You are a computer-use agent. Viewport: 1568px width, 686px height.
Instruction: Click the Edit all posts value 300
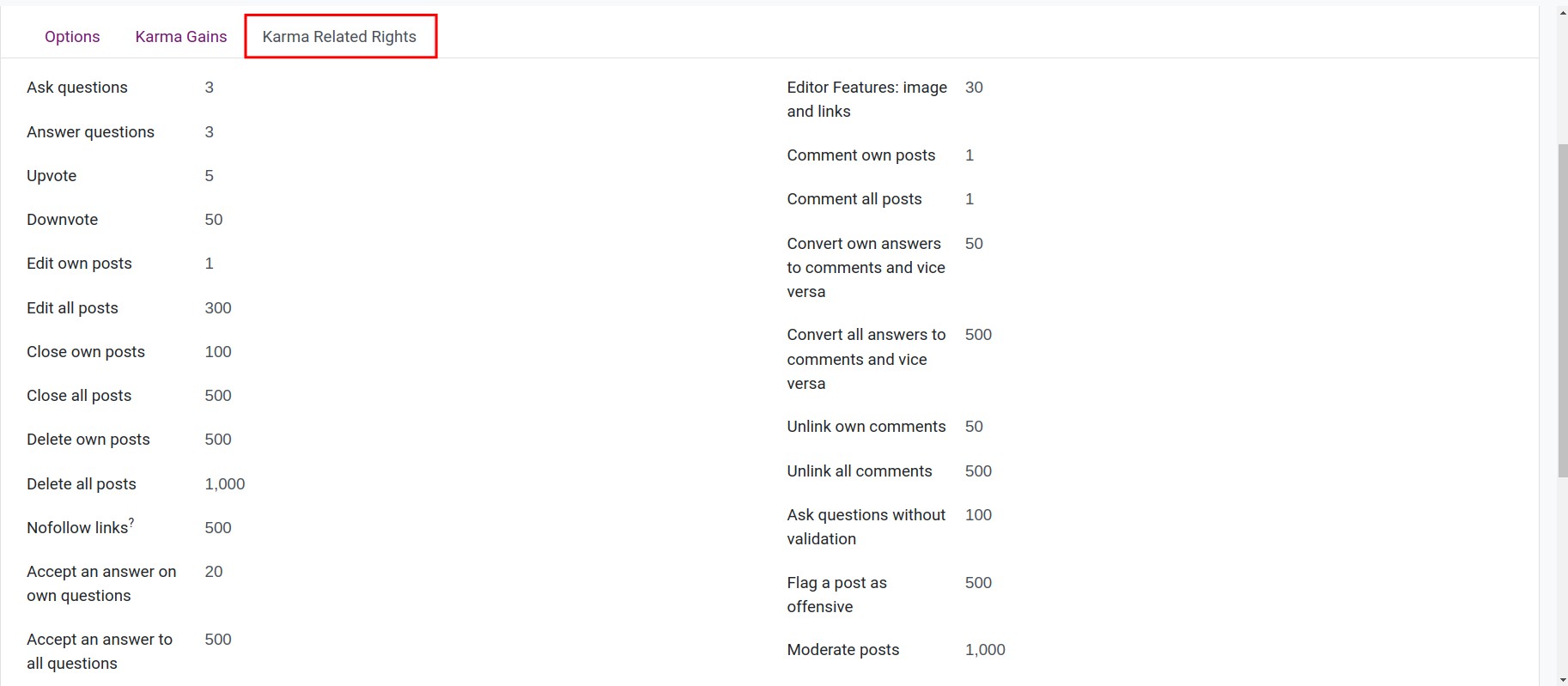point(218,308)
